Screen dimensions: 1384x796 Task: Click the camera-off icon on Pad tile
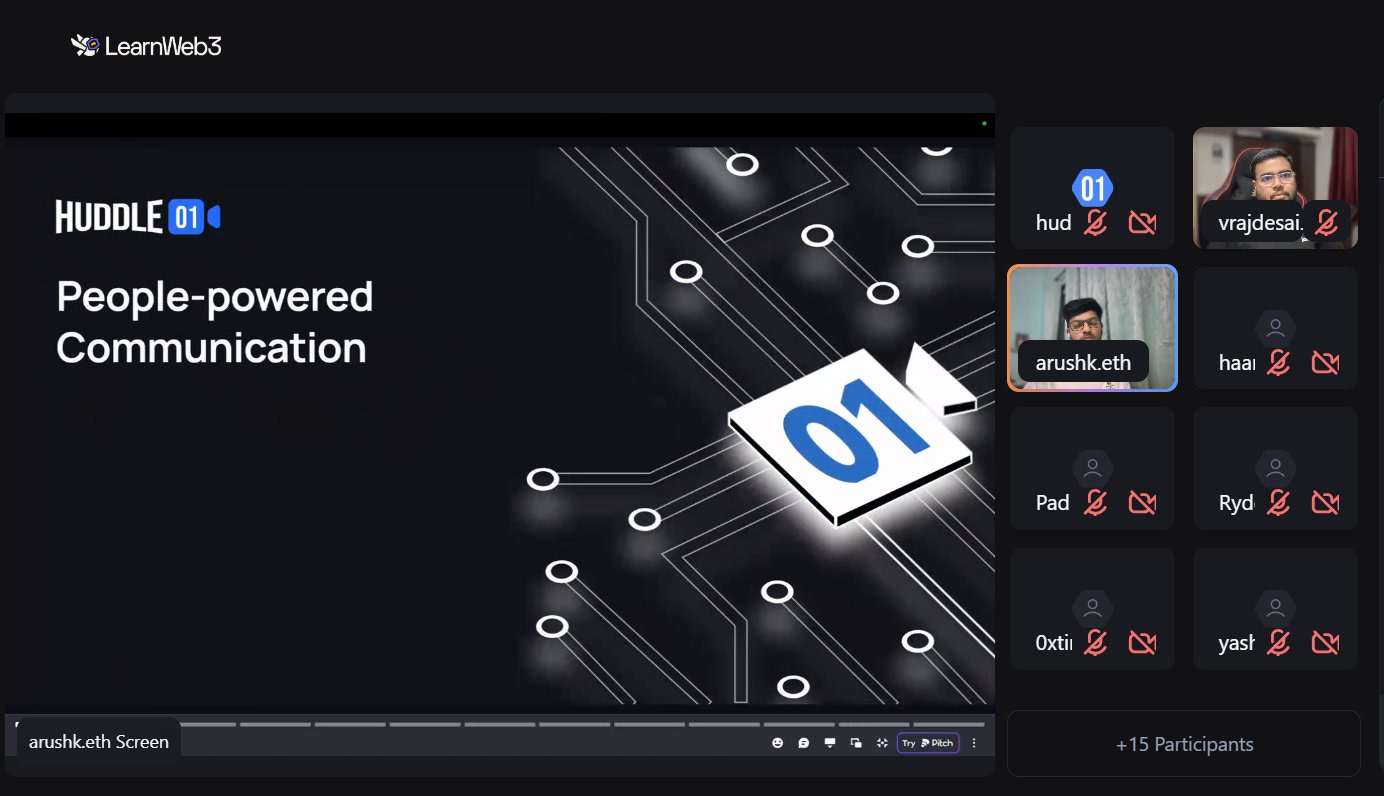click(x=1142, y=502)
